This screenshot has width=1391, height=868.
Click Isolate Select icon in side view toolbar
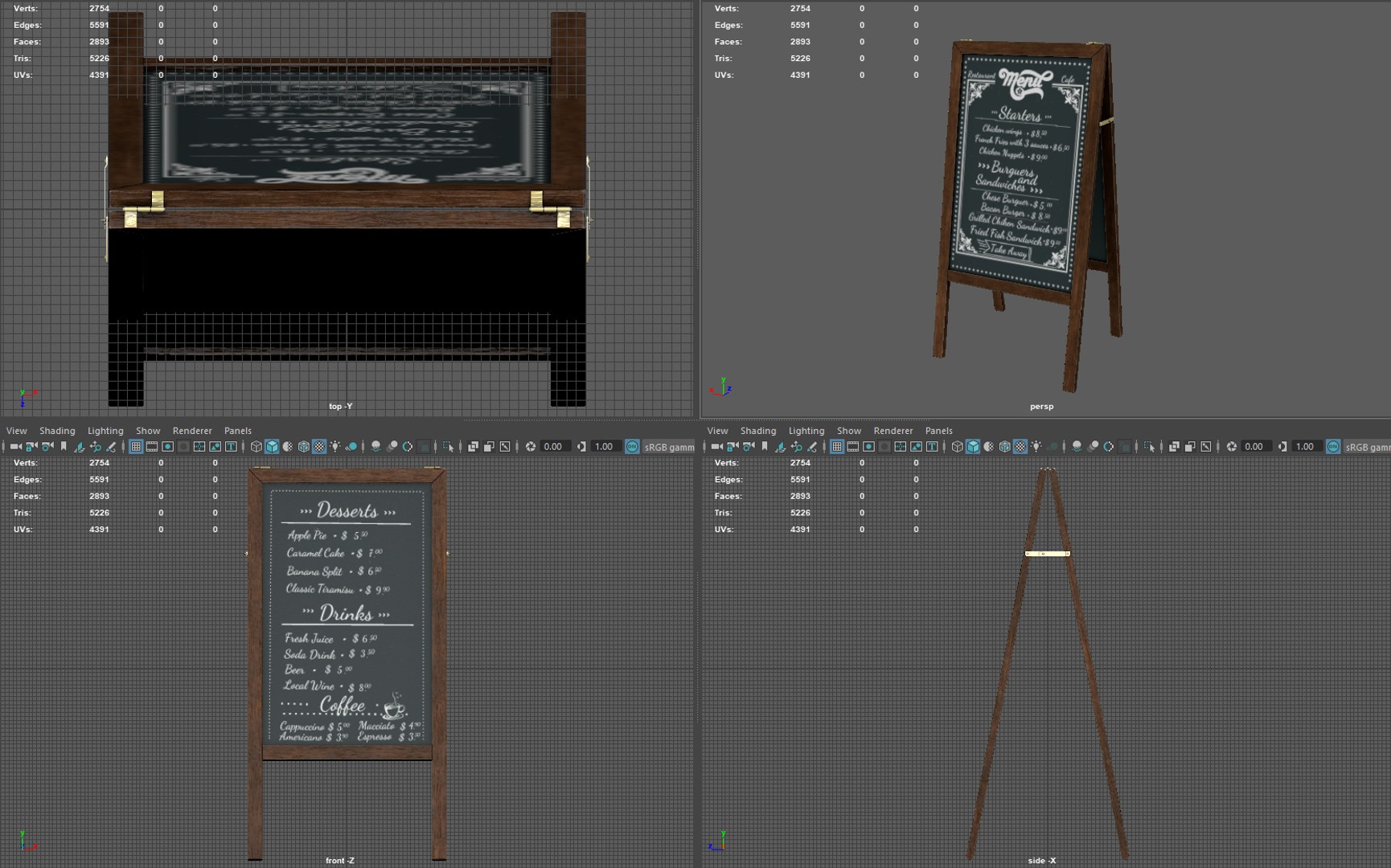[1149, 447]
